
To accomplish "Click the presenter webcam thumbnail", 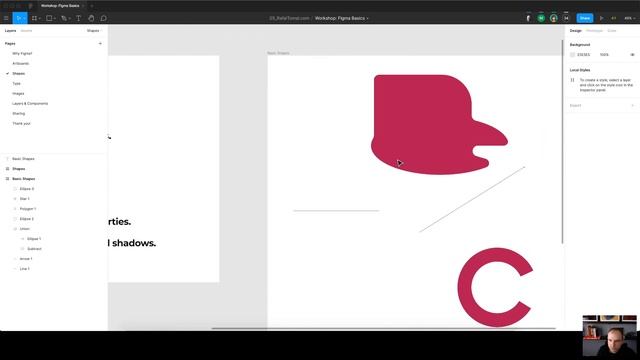I will [x=609, y=336].
